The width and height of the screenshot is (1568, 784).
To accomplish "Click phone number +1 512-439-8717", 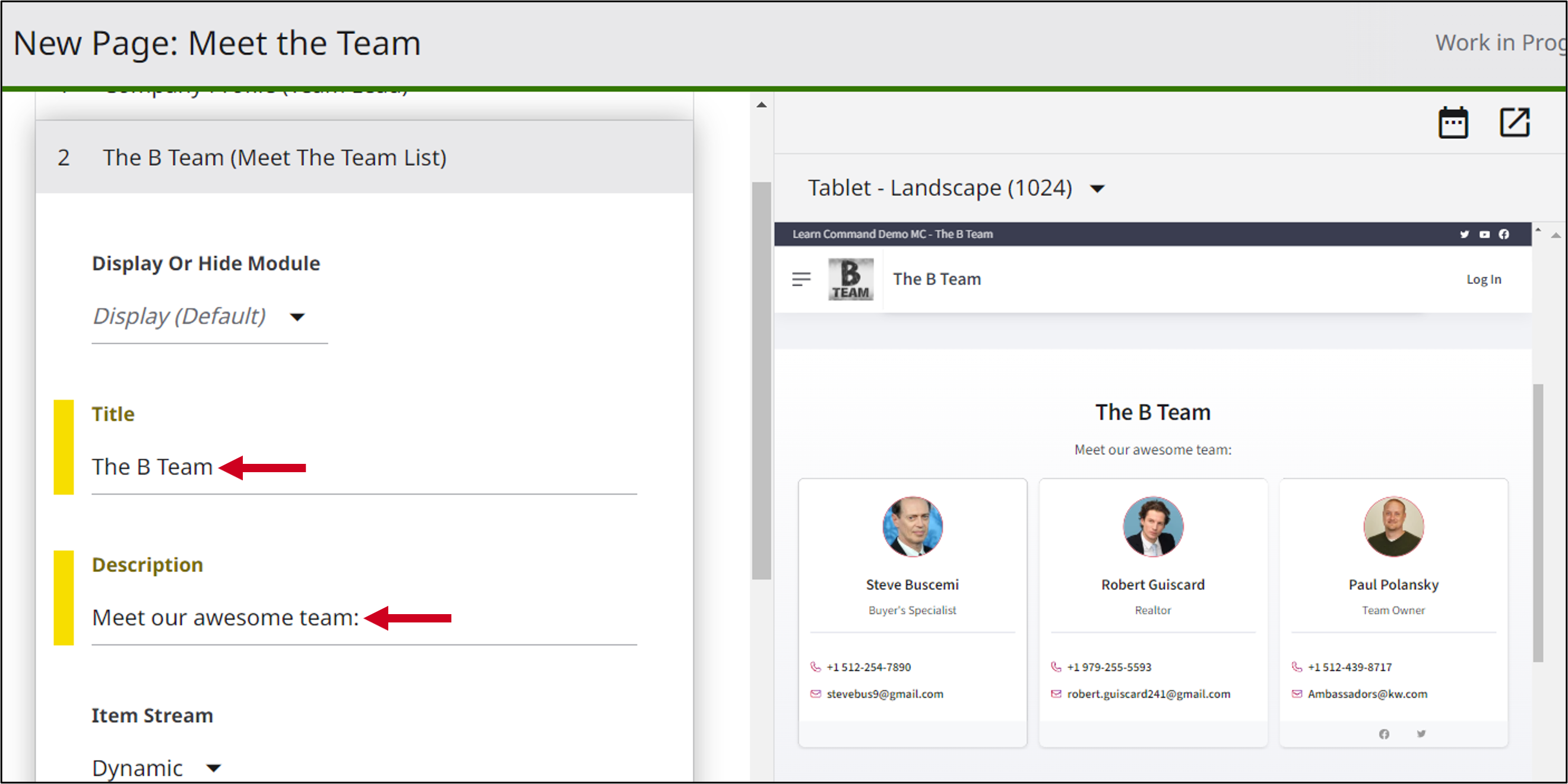I will coord(1350,667).
